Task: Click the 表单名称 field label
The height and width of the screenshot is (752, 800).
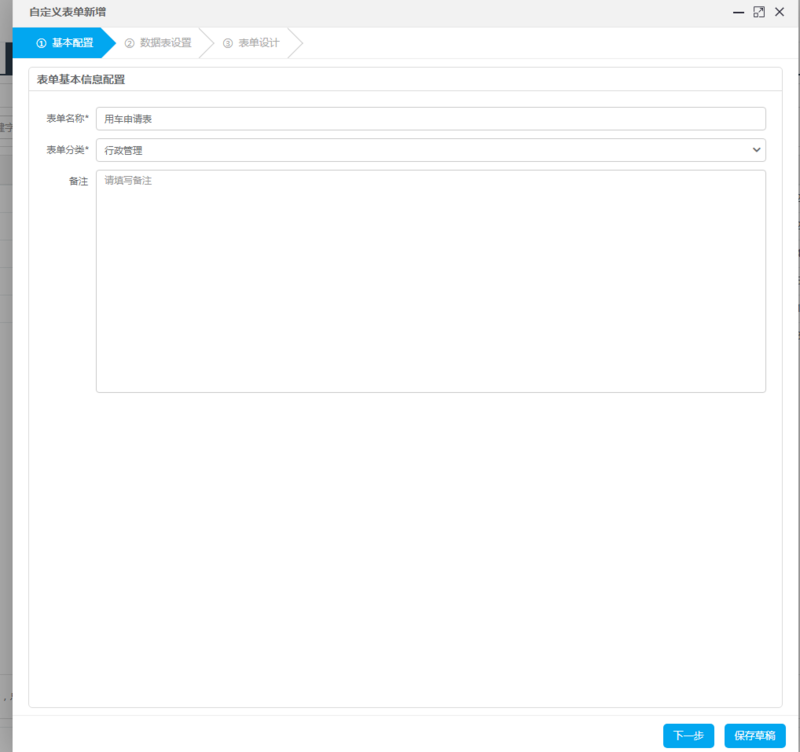Action: [x=67, y=119]
